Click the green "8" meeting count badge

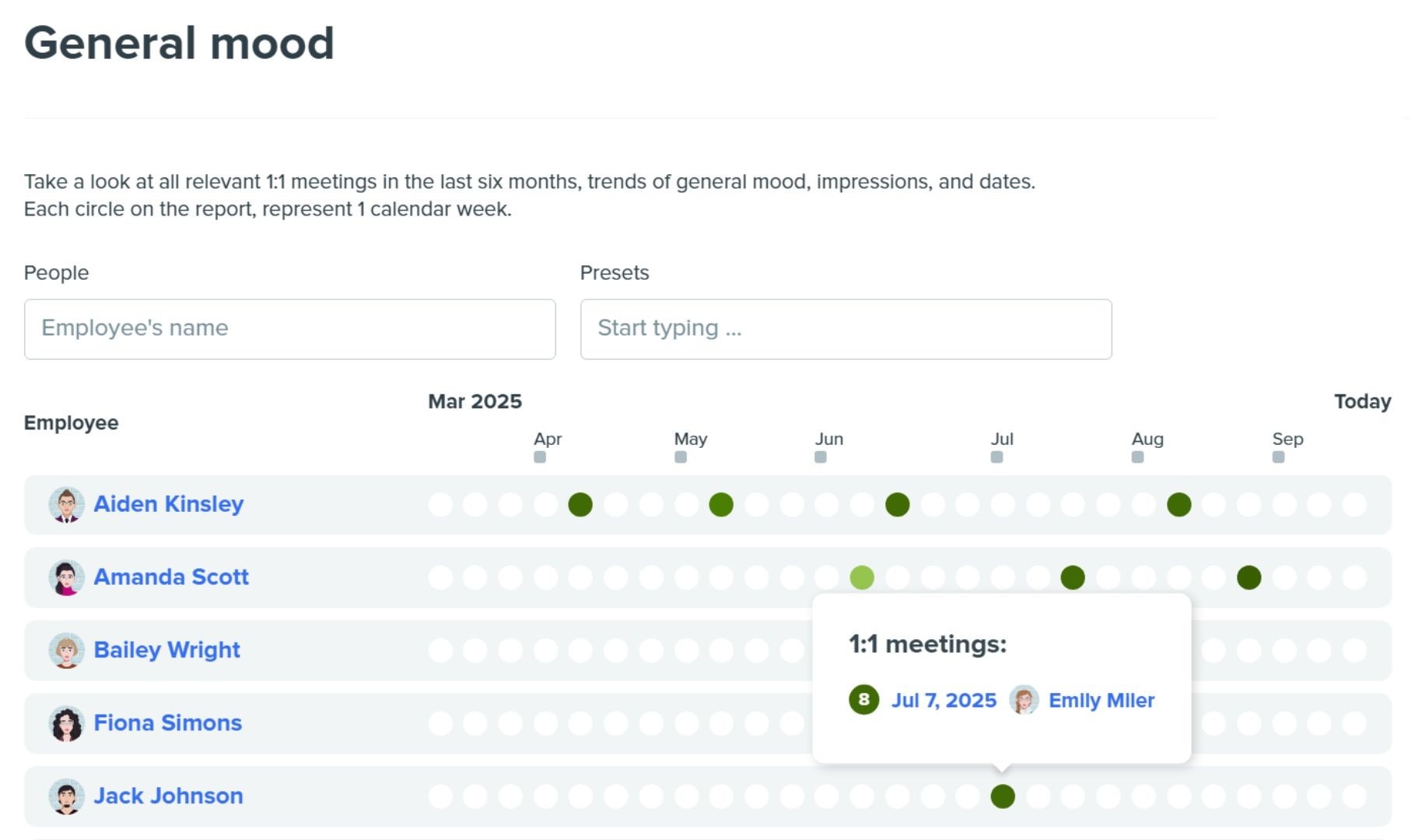click(863, 700)
